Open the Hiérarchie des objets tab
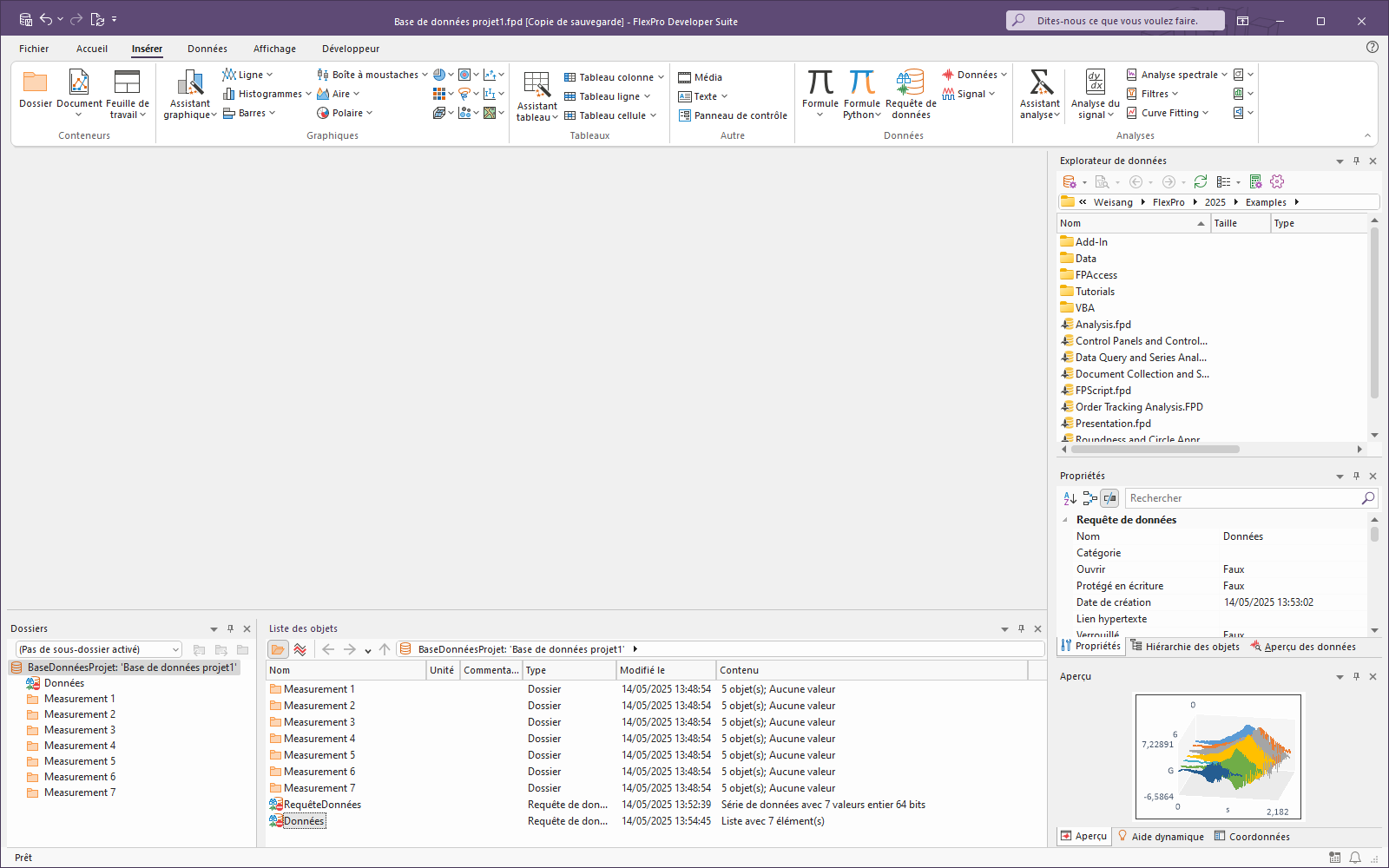 pyautogui.click(x=1185, y=647)
